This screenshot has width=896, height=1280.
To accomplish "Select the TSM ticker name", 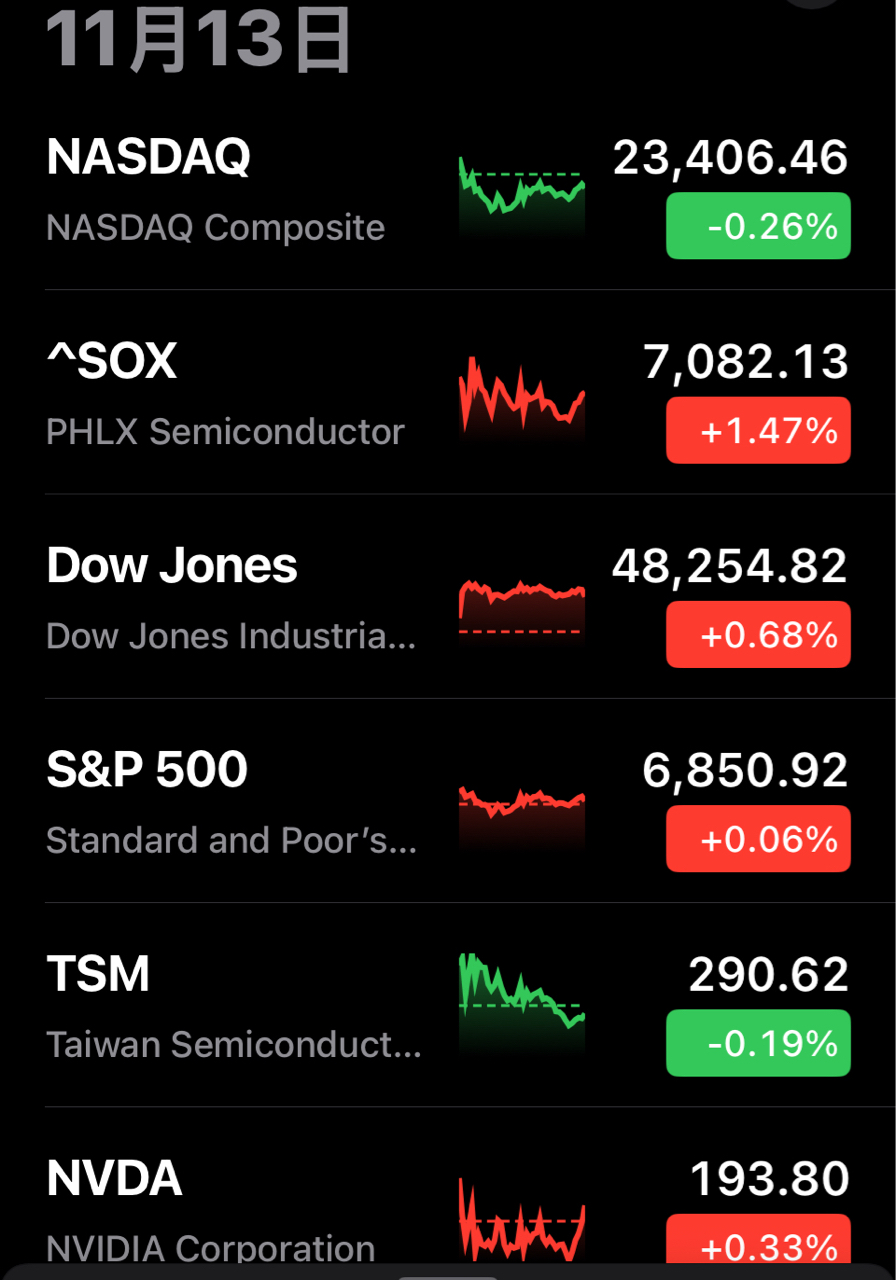I will pos(98,974).
